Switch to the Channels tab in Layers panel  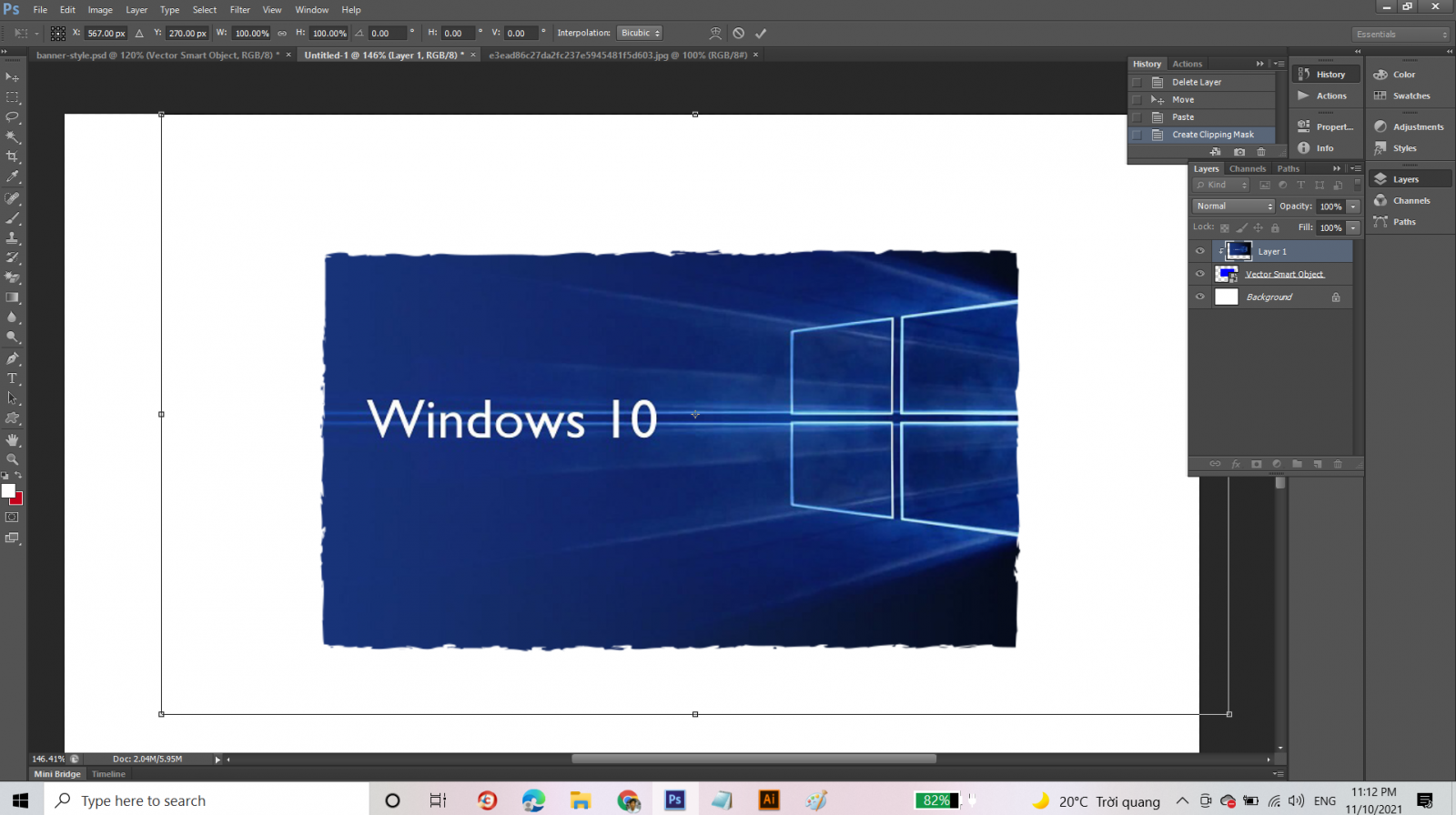pyautogui.click(x=1248, y=169)
